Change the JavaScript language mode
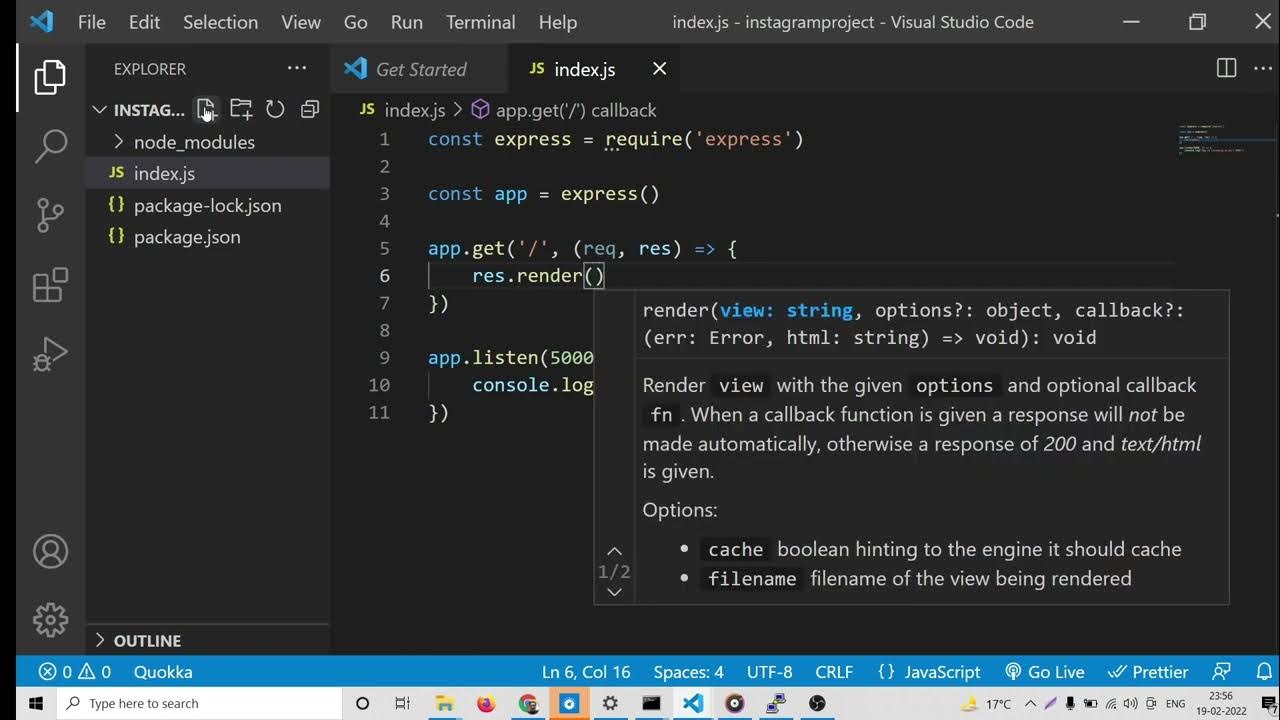This screenshot has height=720, width=1280. click(930, 672)
